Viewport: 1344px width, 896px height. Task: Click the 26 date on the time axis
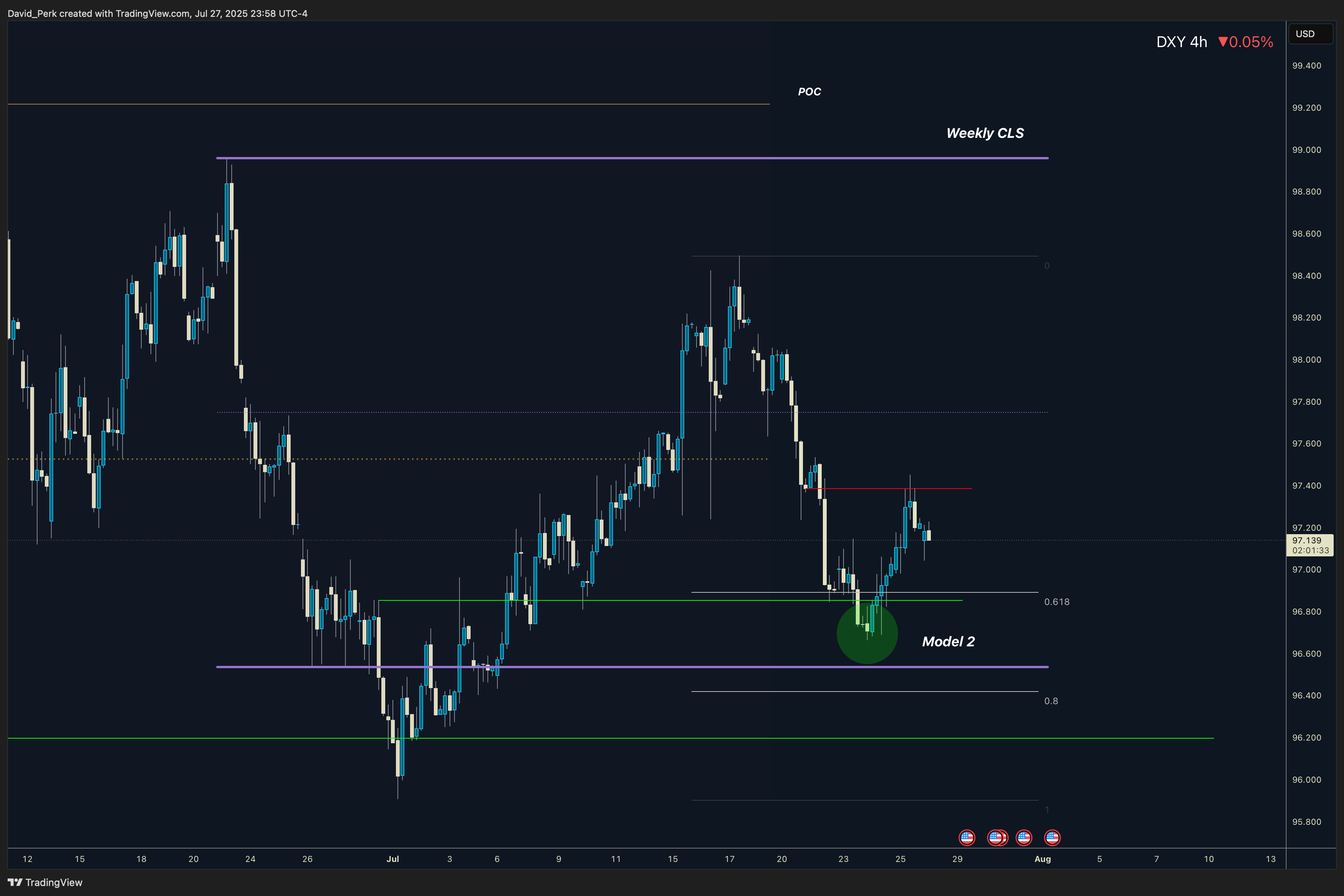click(307, 859)
